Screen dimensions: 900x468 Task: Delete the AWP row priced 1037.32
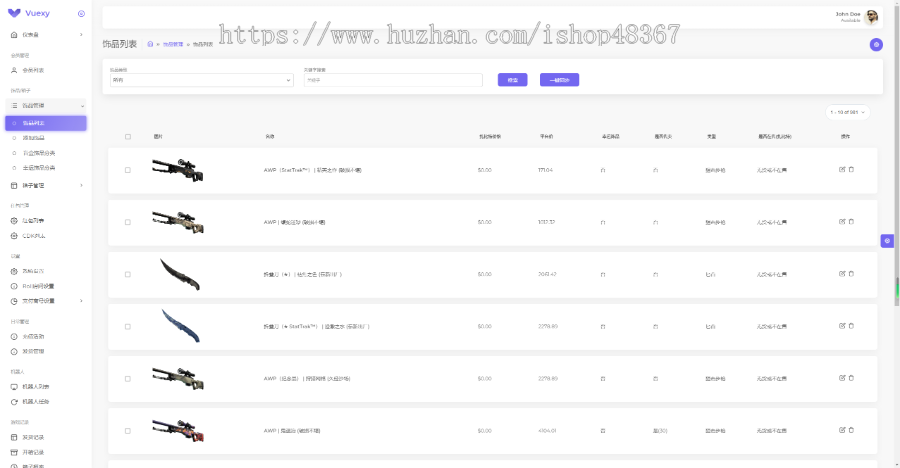pyautogui.click(x=851, y=222)
